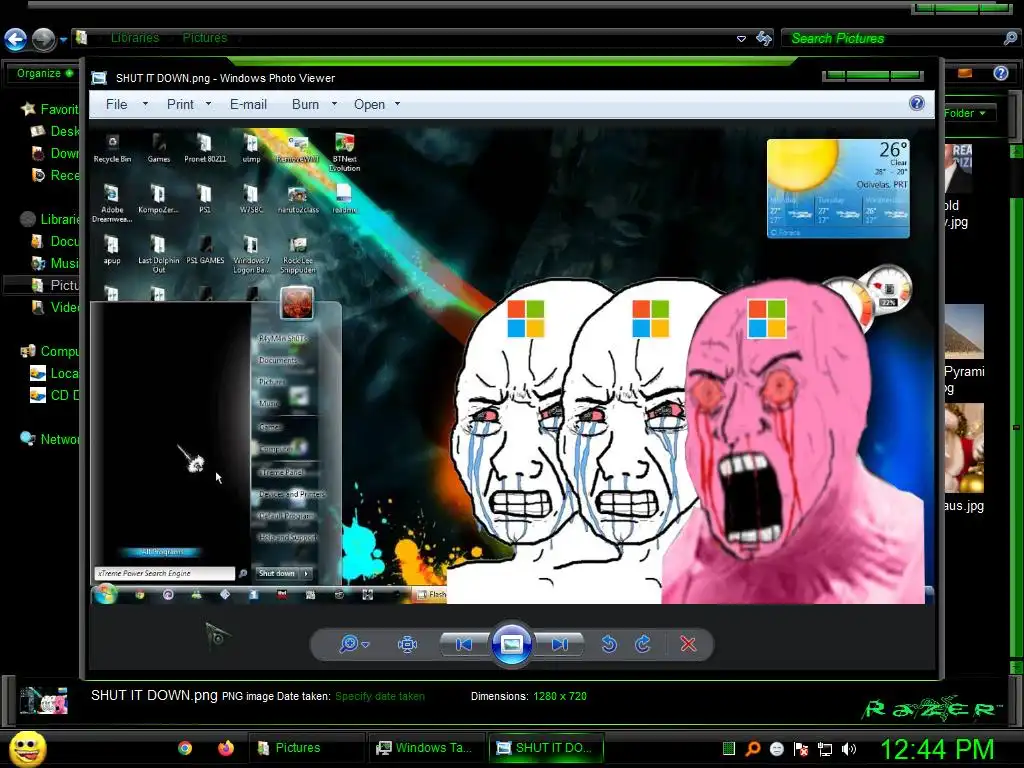Click E-mail in Photo Viewer toolbar
The width and height of the screenshot is (1024, 768).
248,104
